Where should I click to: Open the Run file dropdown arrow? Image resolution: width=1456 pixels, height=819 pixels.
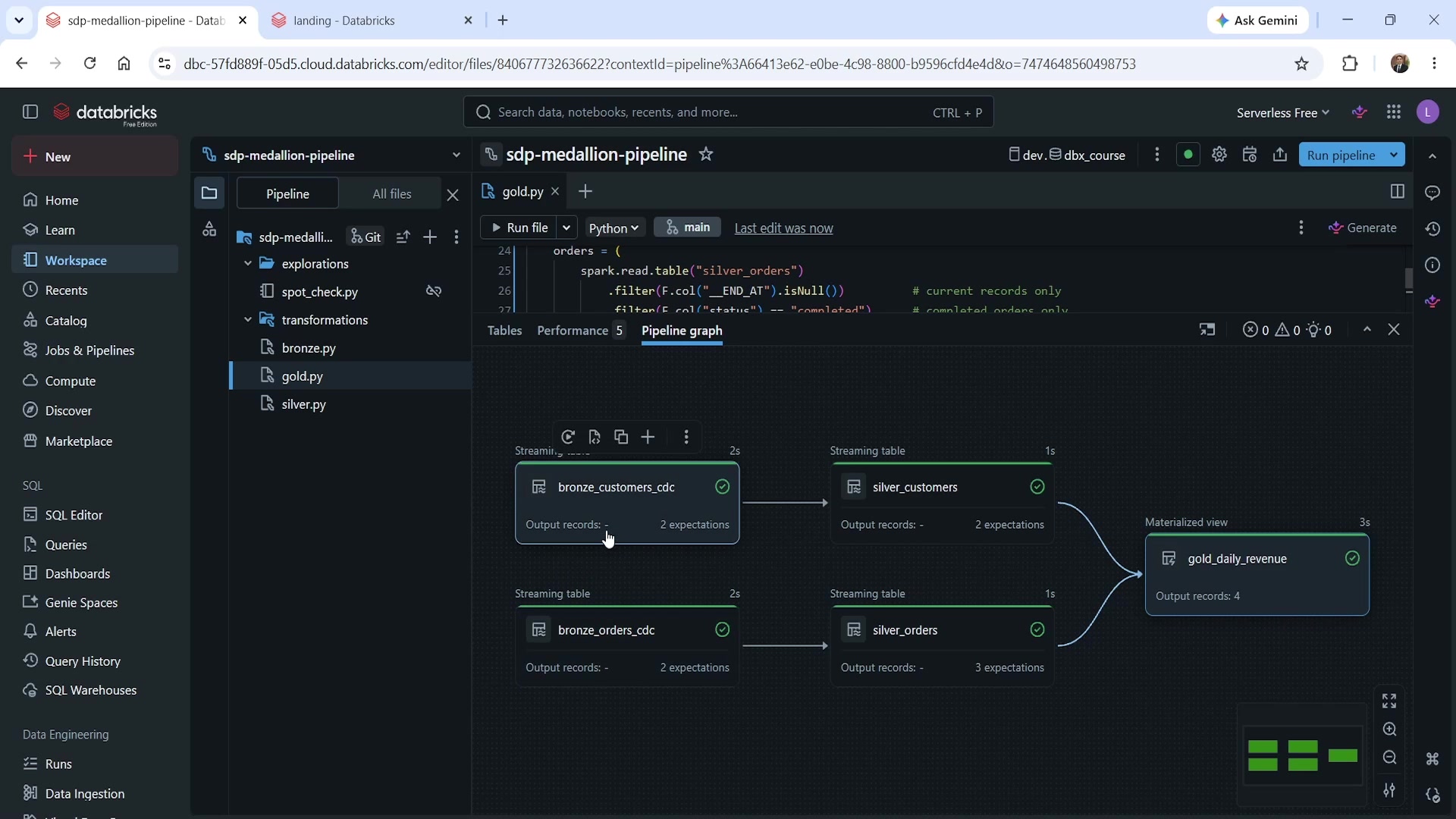click(x=566, y=227)
